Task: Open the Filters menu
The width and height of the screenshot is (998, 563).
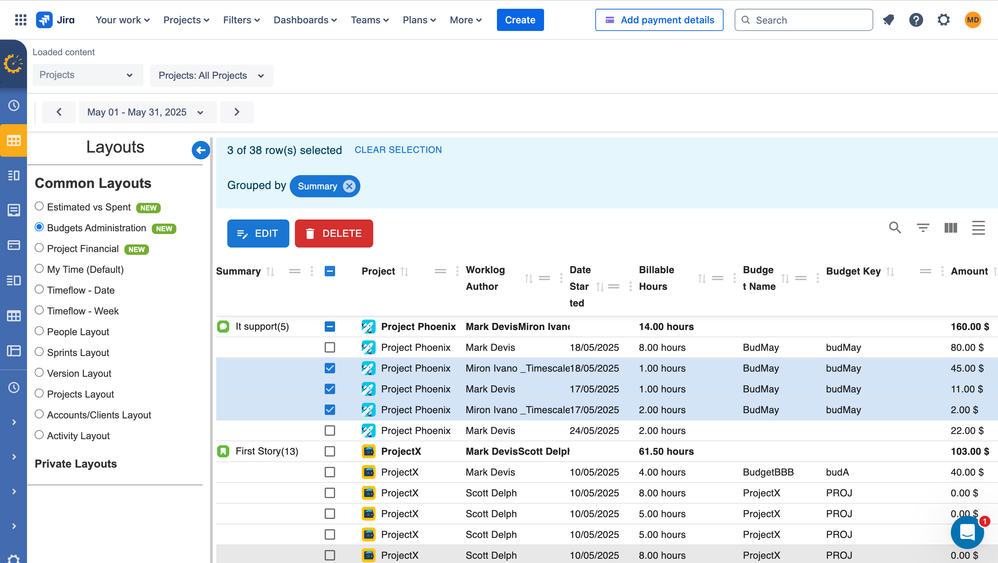Action: (241, 20)
